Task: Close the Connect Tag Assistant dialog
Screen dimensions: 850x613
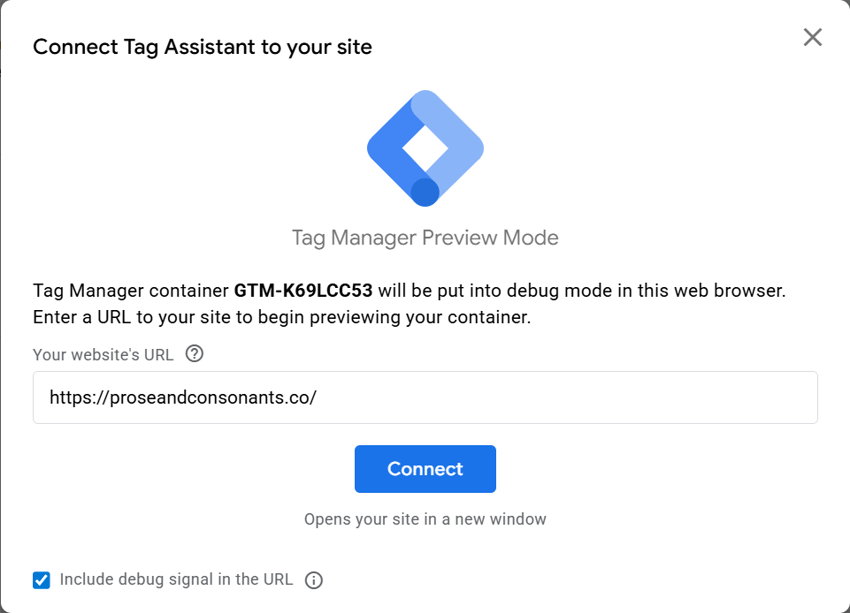Action: click(813, 38)
